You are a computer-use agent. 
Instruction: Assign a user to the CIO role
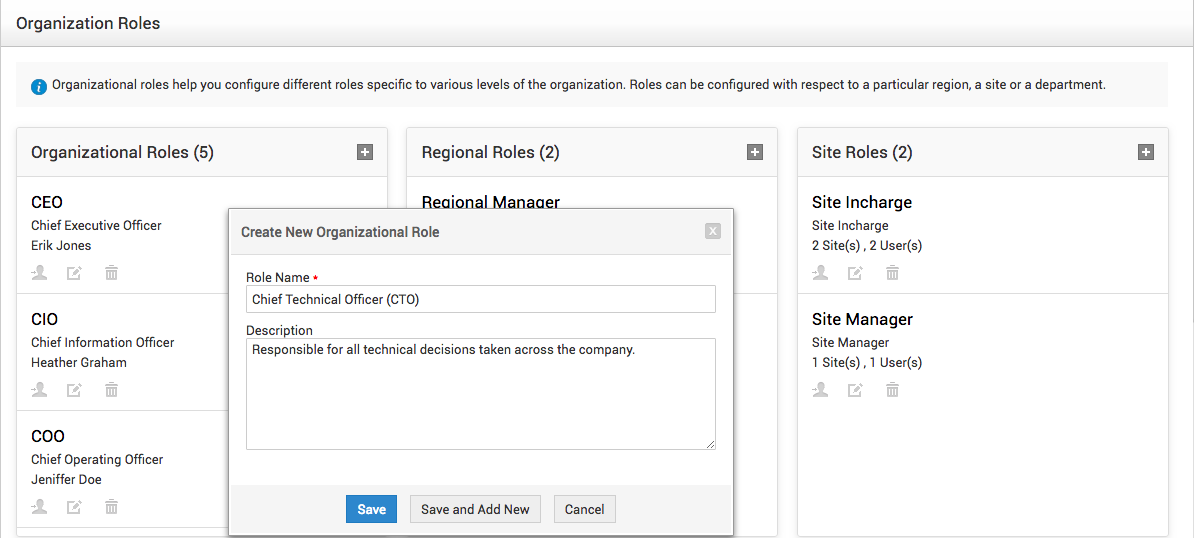(40, 390)
